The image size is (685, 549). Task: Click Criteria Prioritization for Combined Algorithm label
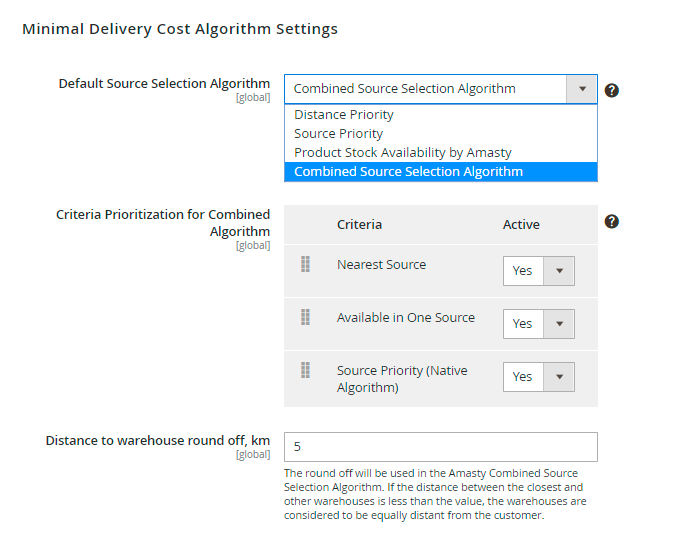(163, 222)
